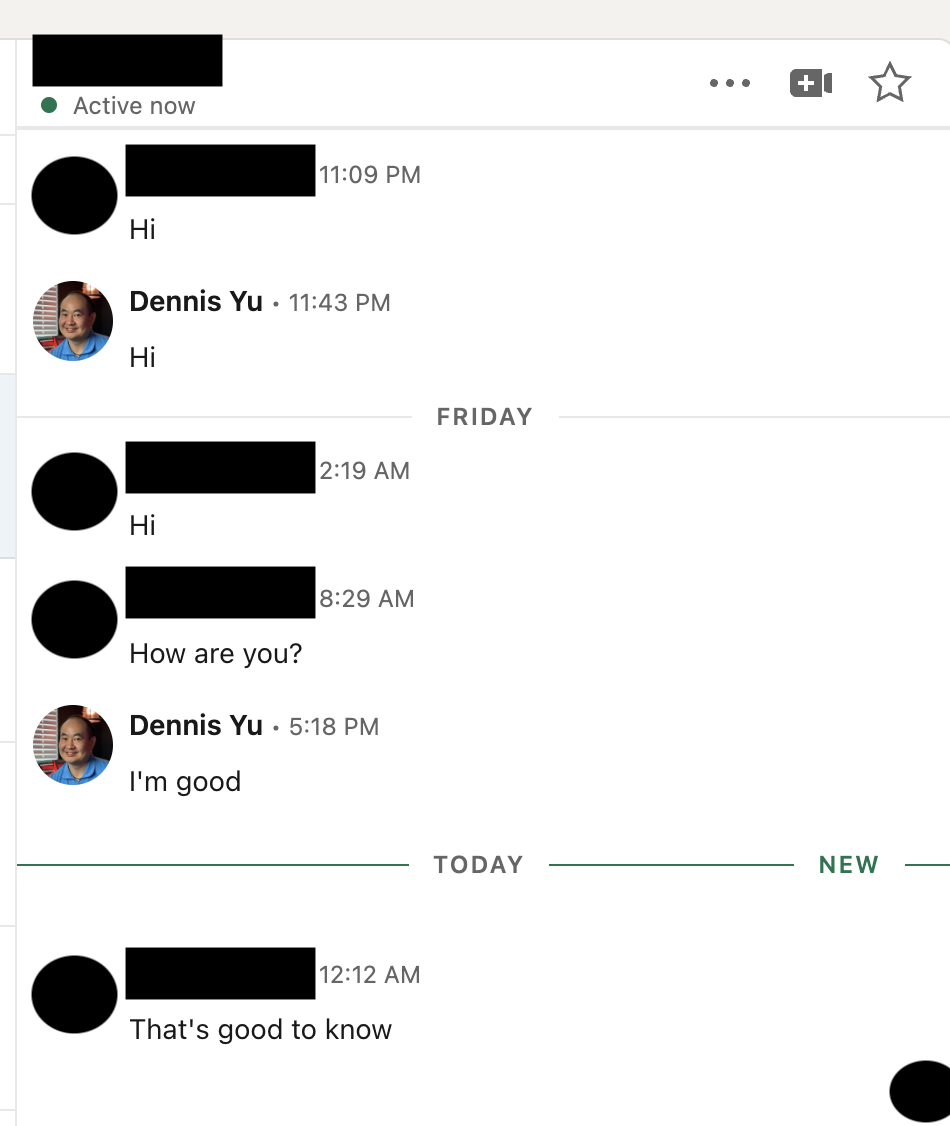
Task: Select the How are you? message
Action: pos(215,654)
